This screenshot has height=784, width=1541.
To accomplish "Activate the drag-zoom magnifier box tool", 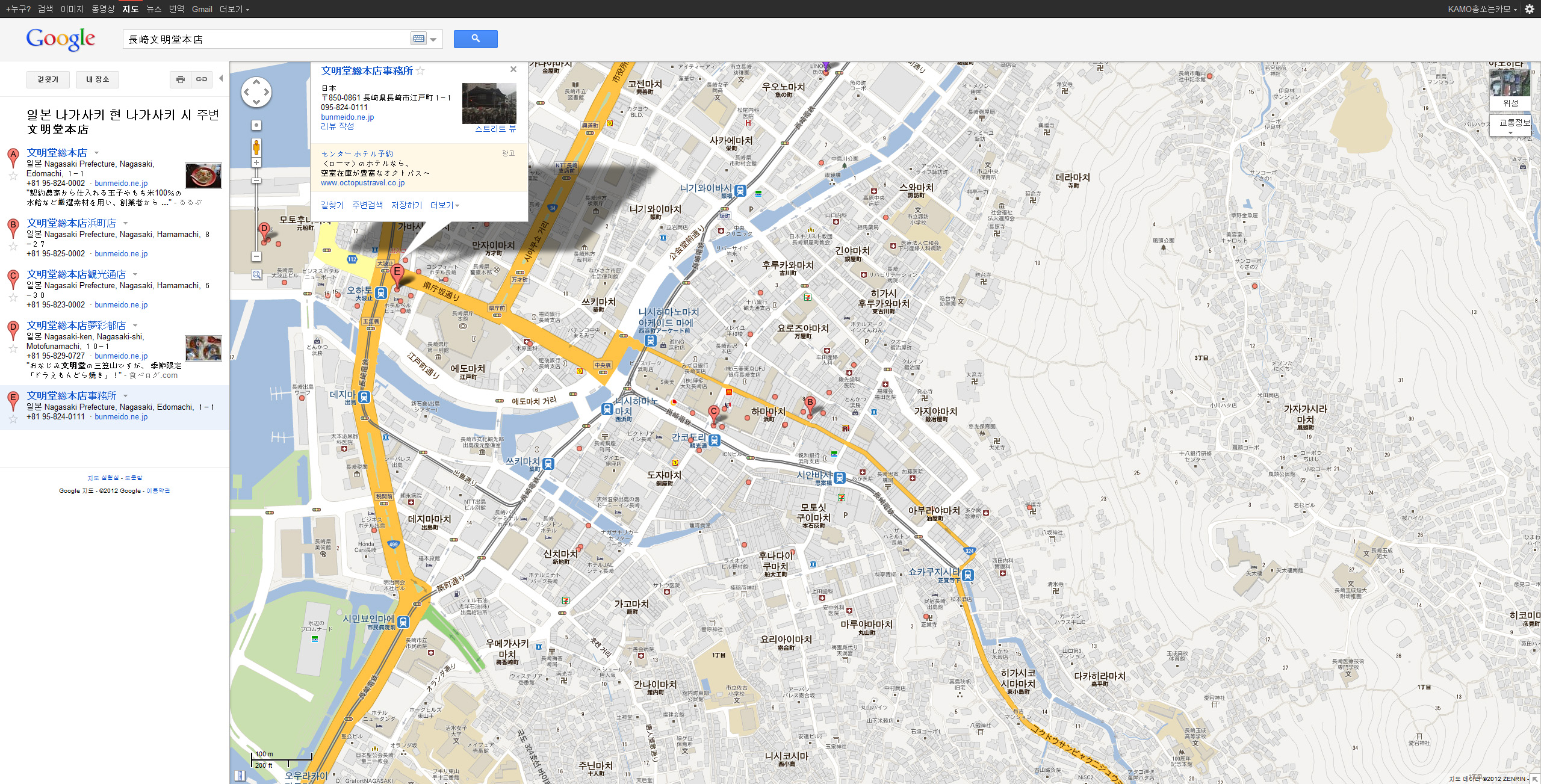I will click(x=256, y=275).
